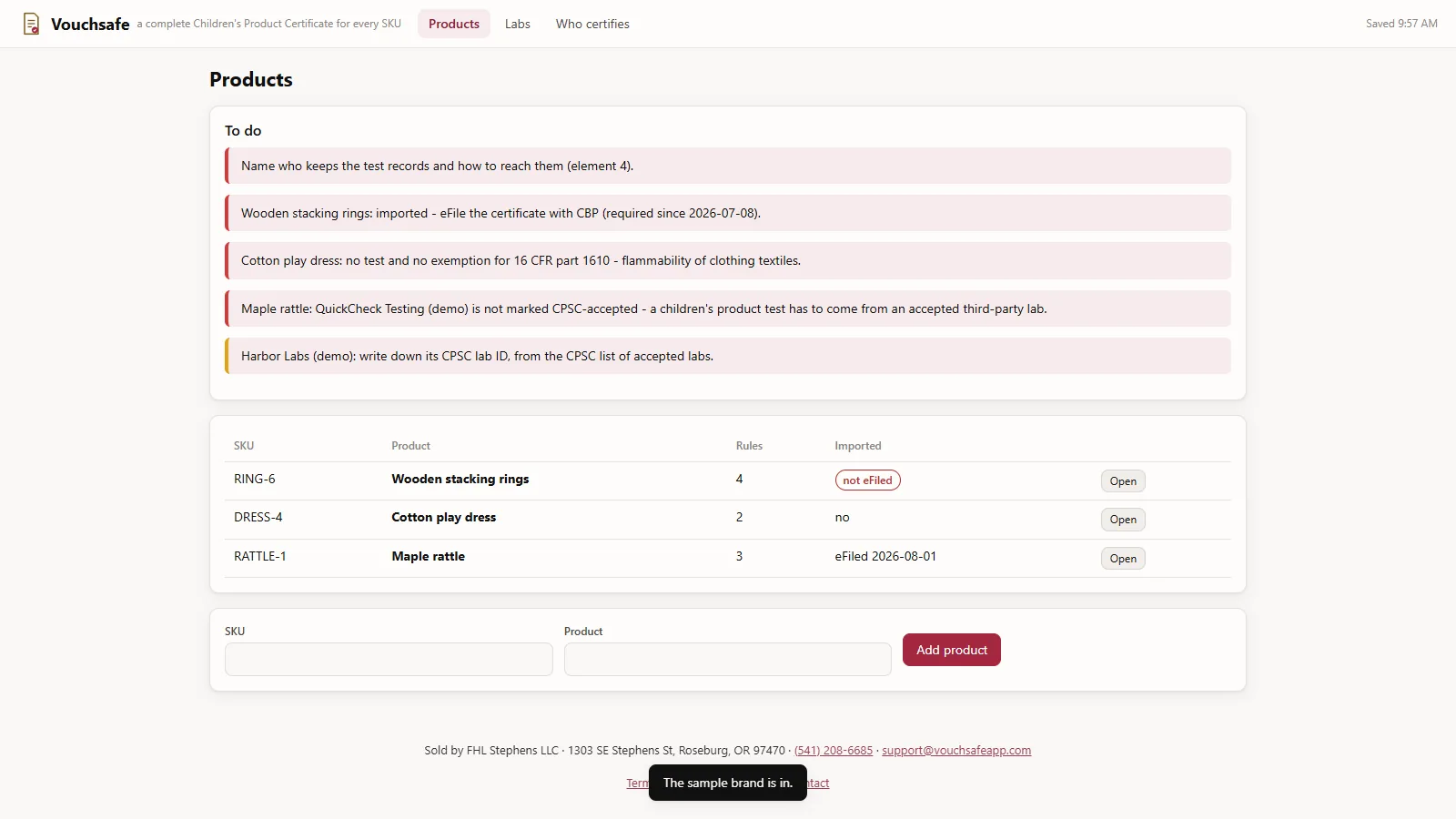Click the support@vouchsafeapp.com email link
1456x819 pixels.
pyautogui.click(x=956, y=751)
